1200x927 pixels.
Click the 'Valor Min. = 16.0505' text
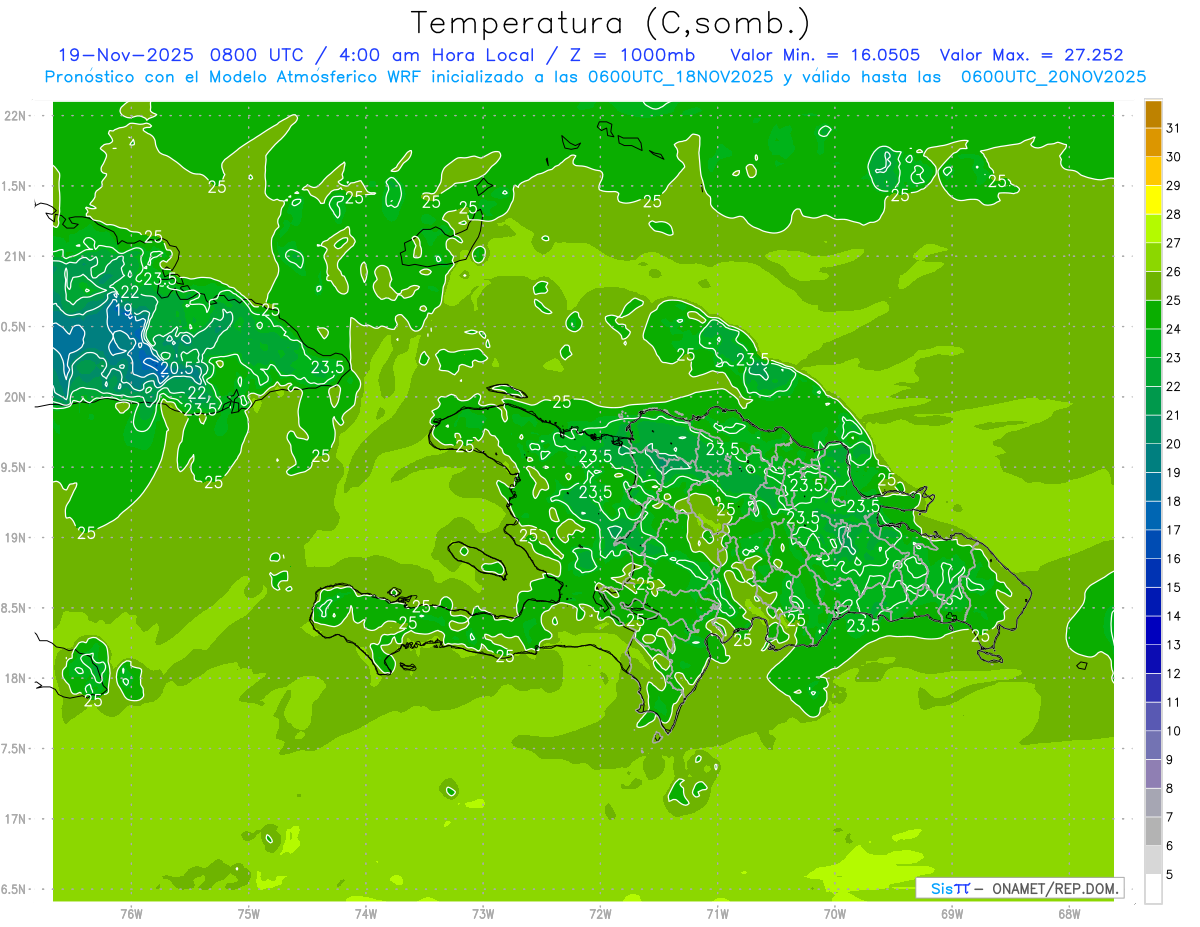824,55
